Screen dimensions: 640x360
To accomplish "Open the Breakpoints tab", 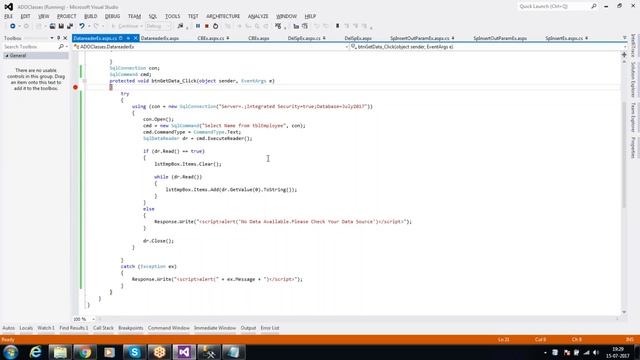I will (131, 328).
